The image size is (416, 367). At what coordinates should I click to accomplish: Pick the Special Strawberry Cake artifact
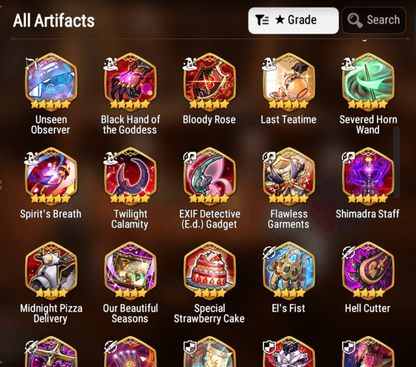click(x=209, y=271)
